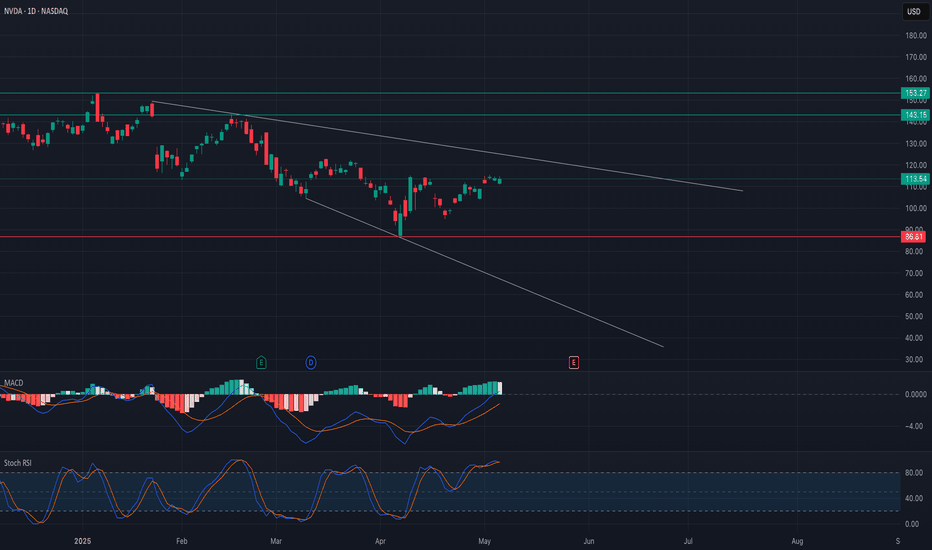Click the red 86.81 price level tag
Viewport: 932px width, 550px height.
pos(914,237)
